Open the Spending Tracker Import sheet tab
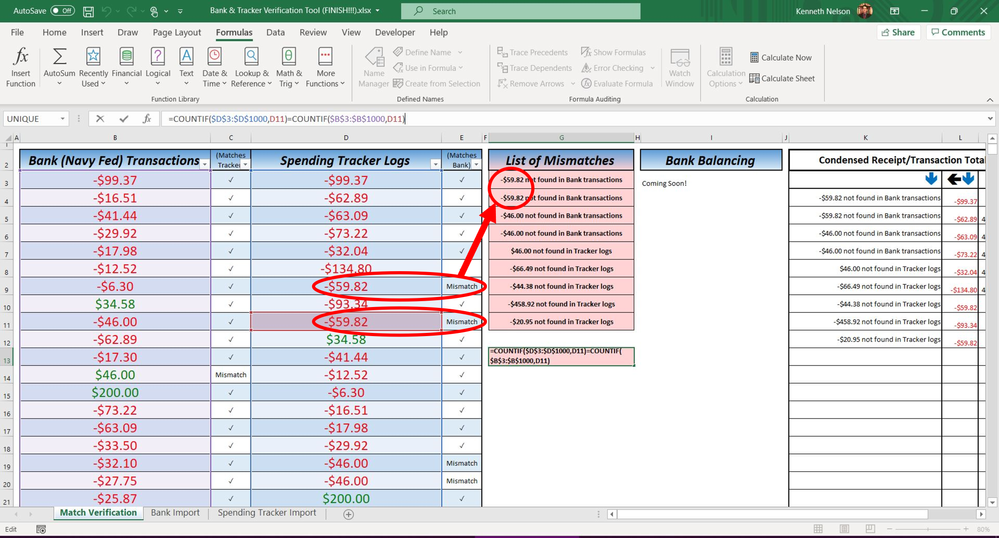The image size is (999, 538). pyautogui.click(x=267, y=513)
